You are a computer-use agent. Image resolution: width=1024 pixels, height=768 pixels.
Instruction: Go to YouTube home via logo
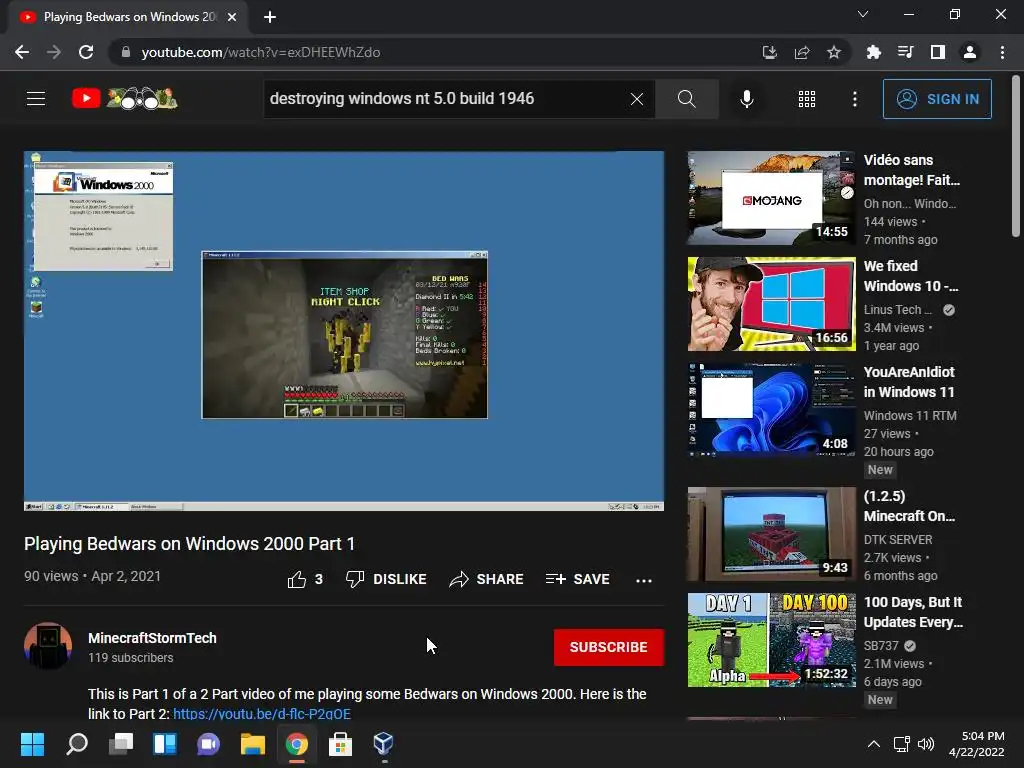pyautogui.click(x=124, y=99)
